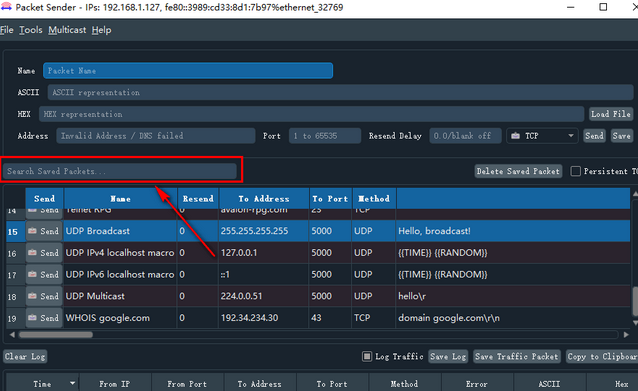
Task: Click the Method column header in saved packets
Action: coord(374,199)
